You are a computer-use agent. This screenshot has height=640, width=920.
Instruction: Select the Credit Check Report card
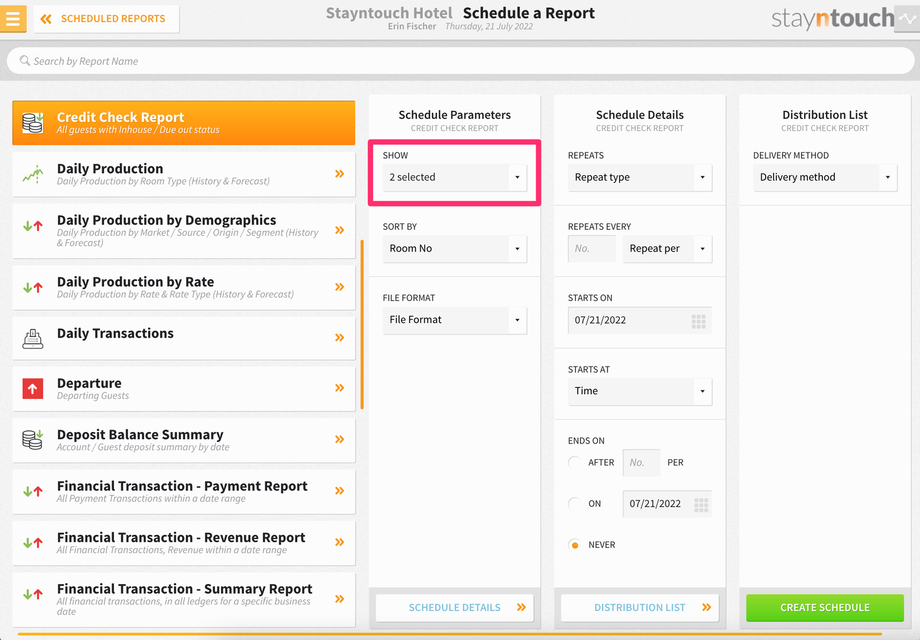(184, 123)
